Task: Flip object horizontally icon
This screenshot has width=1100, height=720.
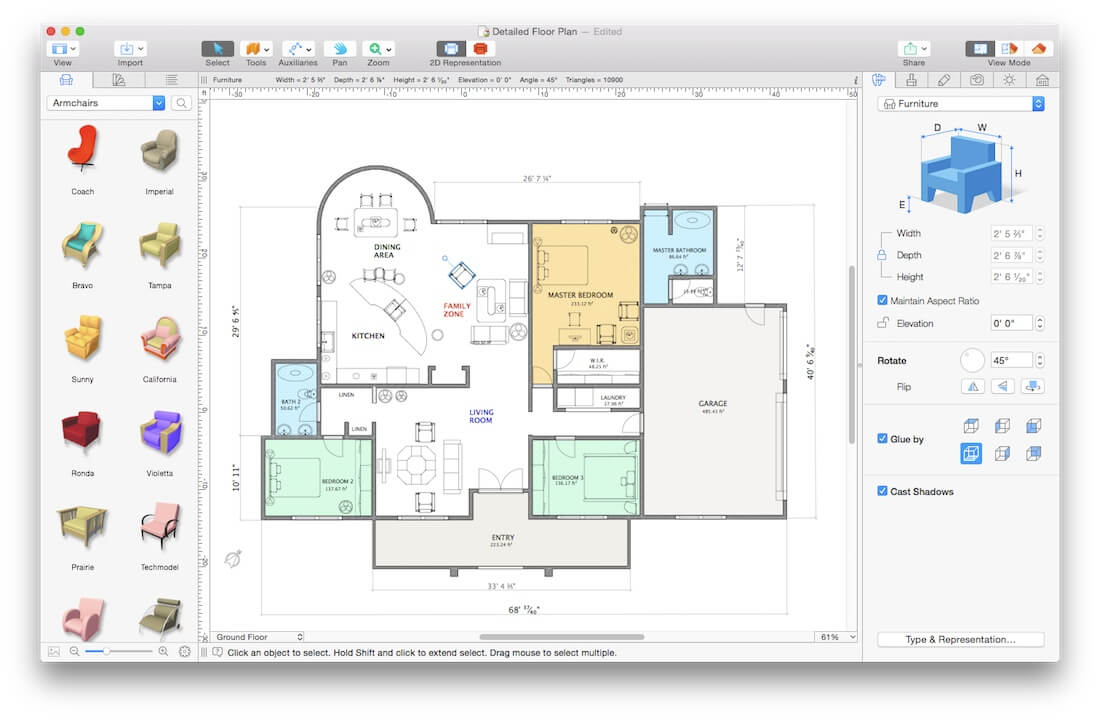Action: pyautogui.click(x=972, y=386)
